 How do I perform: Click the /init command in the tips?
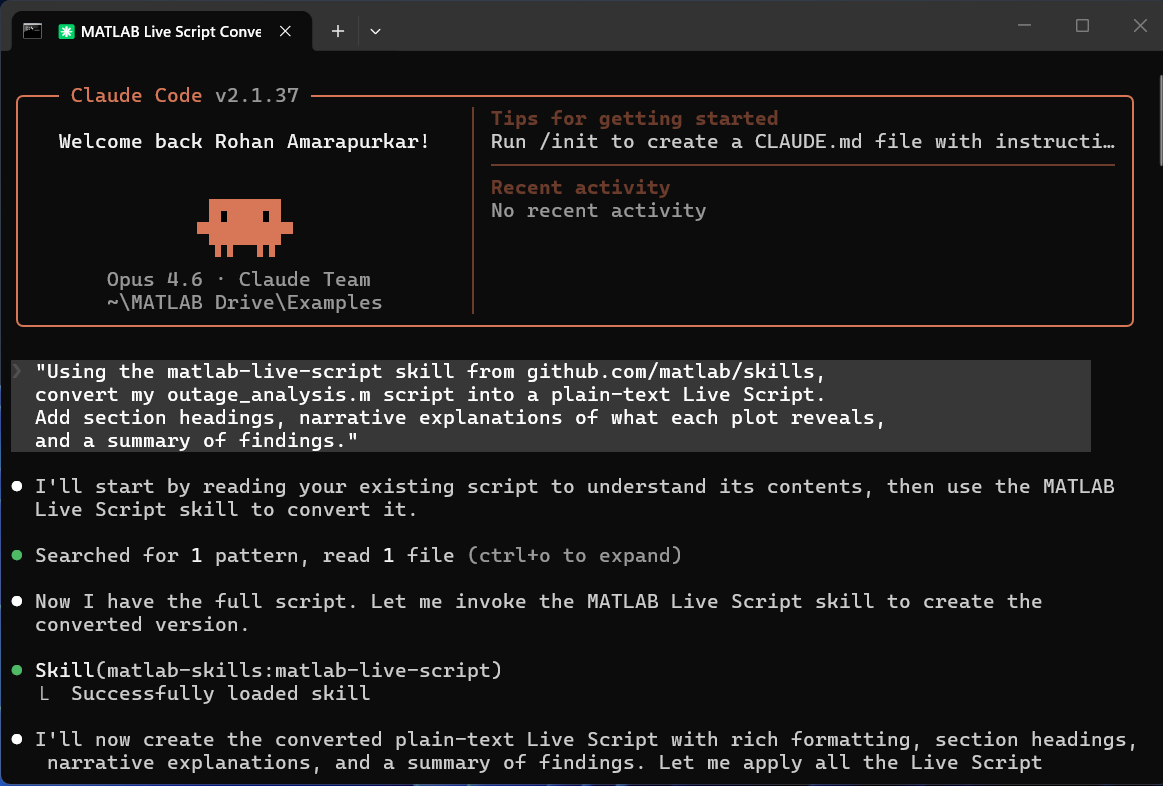click(x=563, y=142)
